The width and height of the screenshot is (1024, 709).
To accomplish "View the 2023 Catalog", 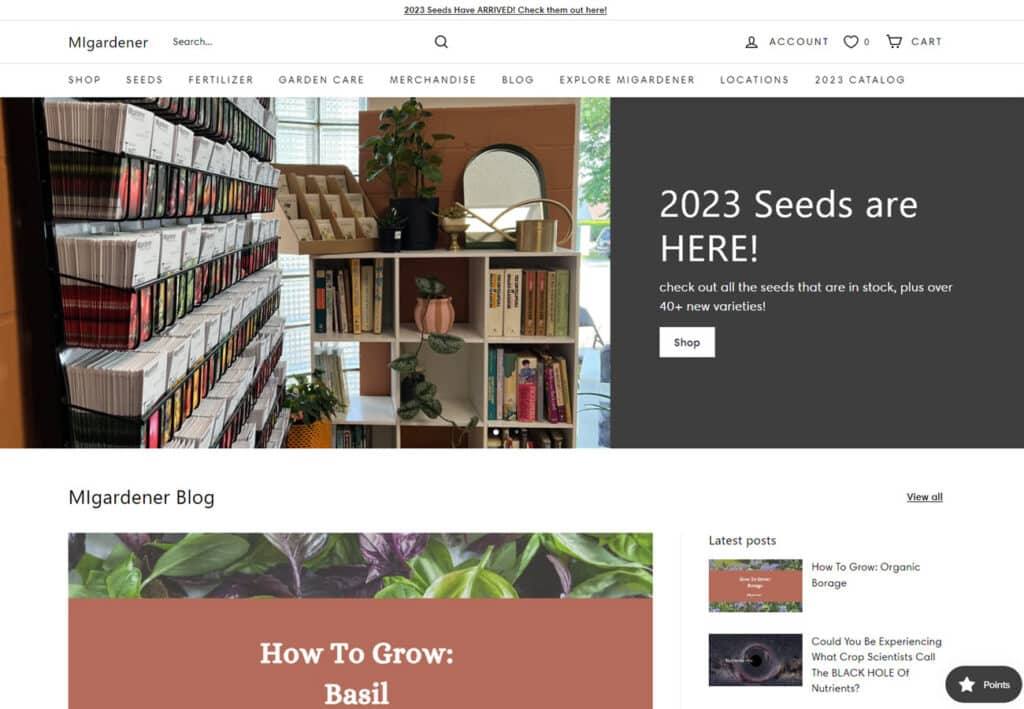I will (x=859, y=80).
